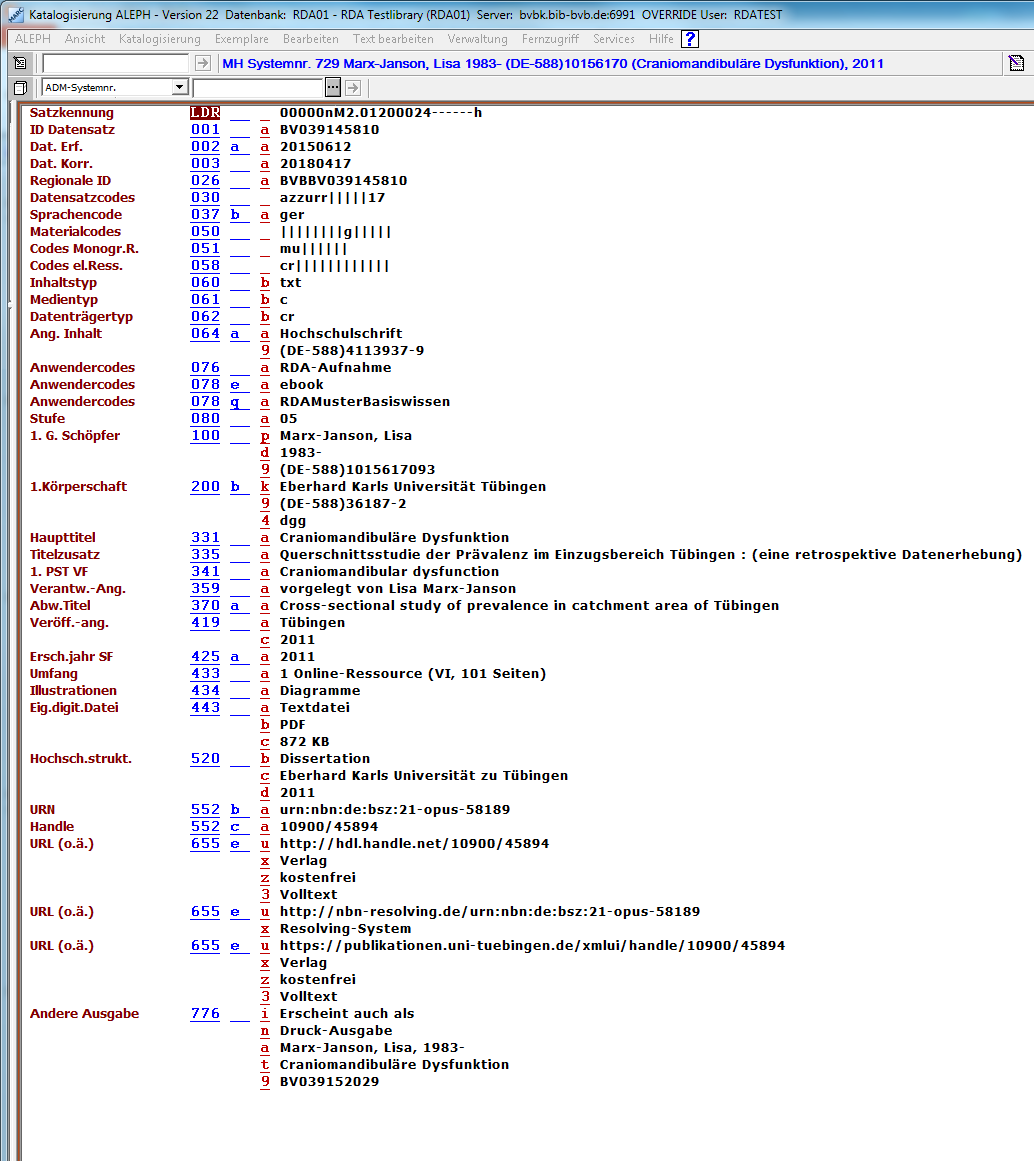Click the record icon left of top input
1034x1161 pixels.
(x=20, y=63)
